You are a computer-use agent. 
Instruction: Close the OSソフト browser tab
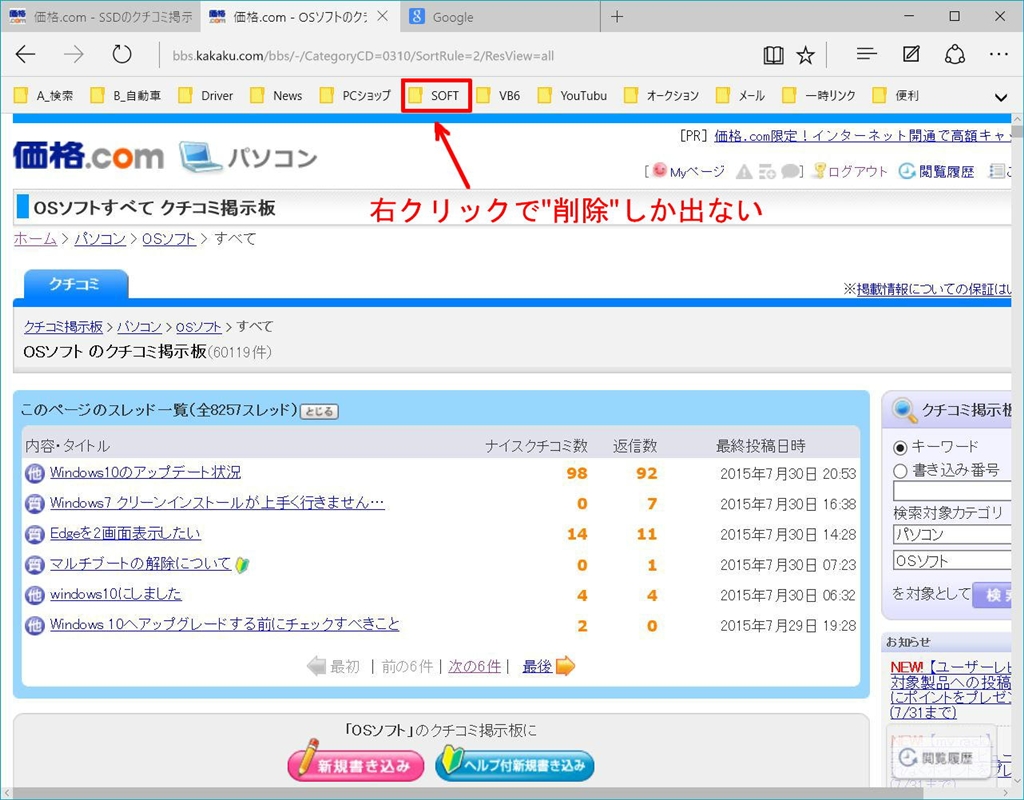(x=383, y=16)
